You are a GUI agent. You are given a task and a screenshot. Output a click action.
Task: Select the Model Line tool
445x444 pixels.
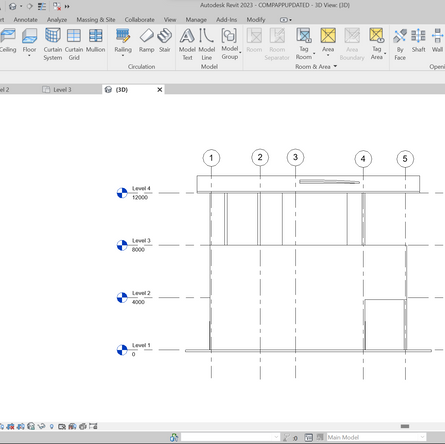(x=207, y=44)
